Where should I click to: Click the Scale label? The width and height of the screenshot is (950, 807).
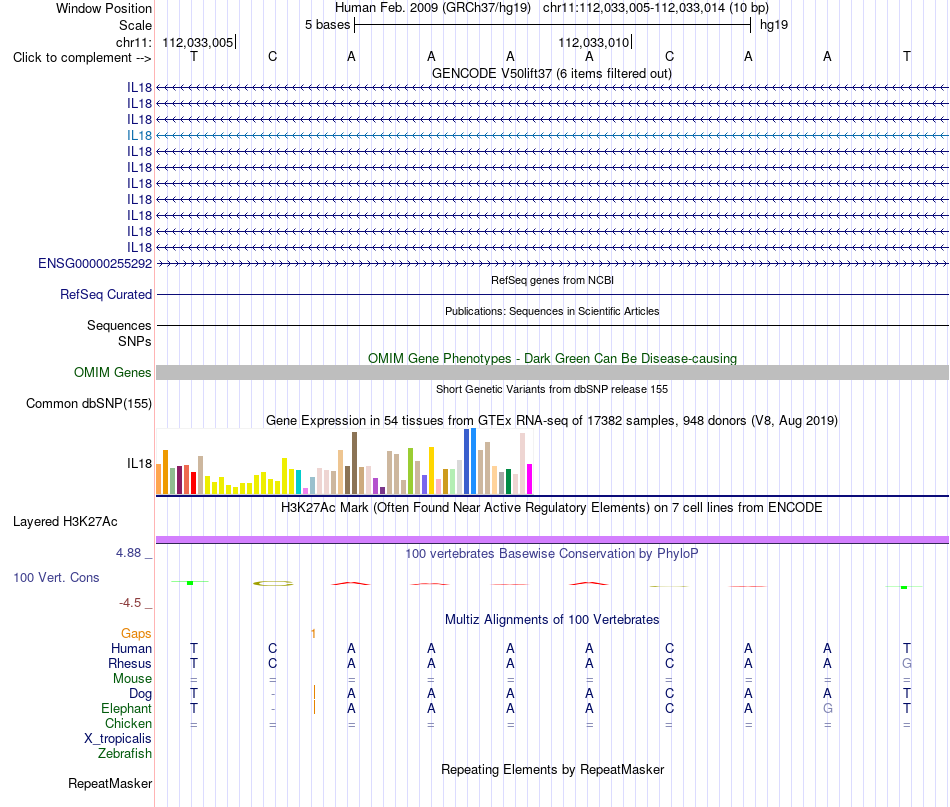pyautogui.click(x=136, y=25)
